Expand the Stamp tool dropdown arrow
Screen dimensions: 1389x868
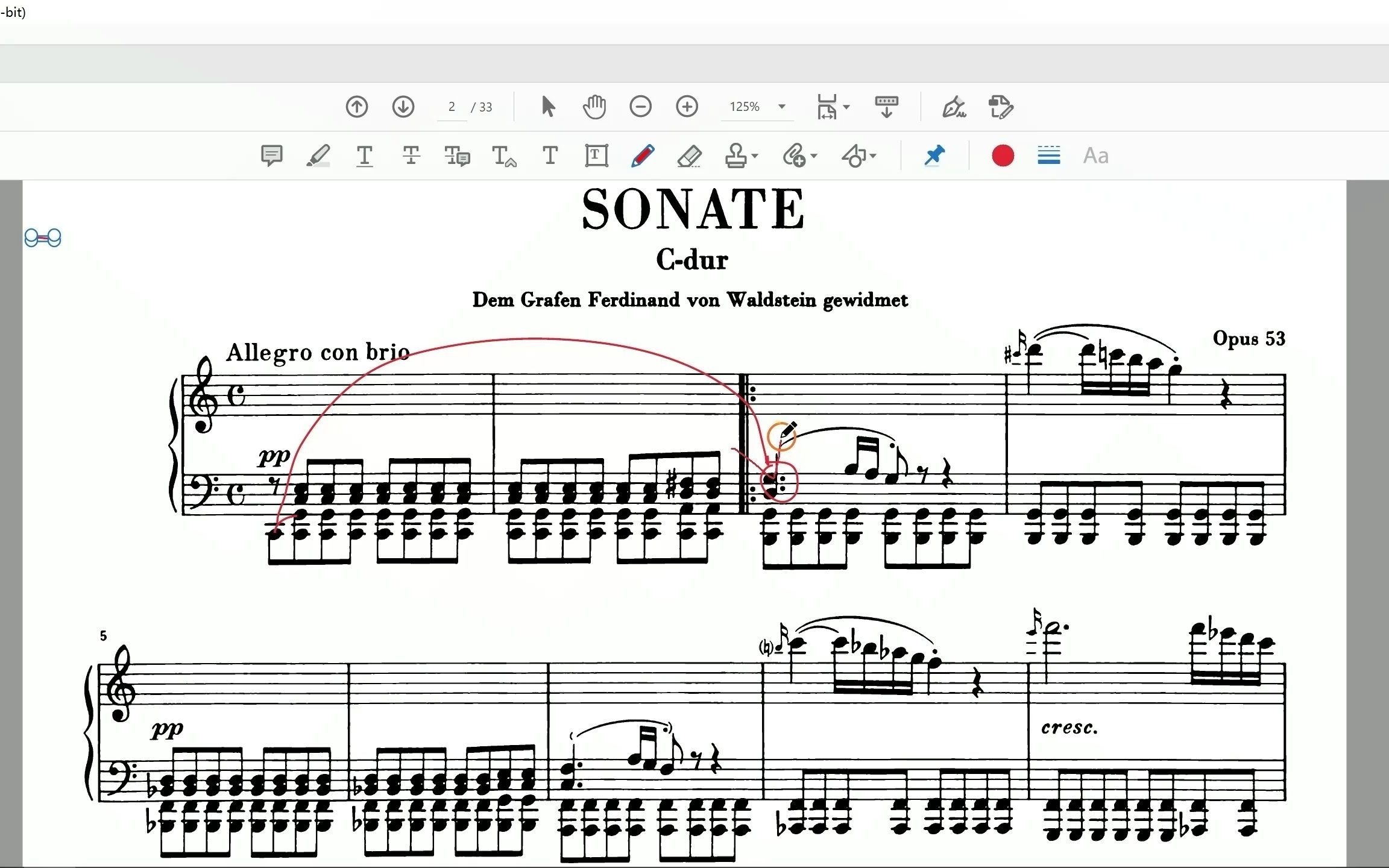pyautogui.click(x=755, y=156)
